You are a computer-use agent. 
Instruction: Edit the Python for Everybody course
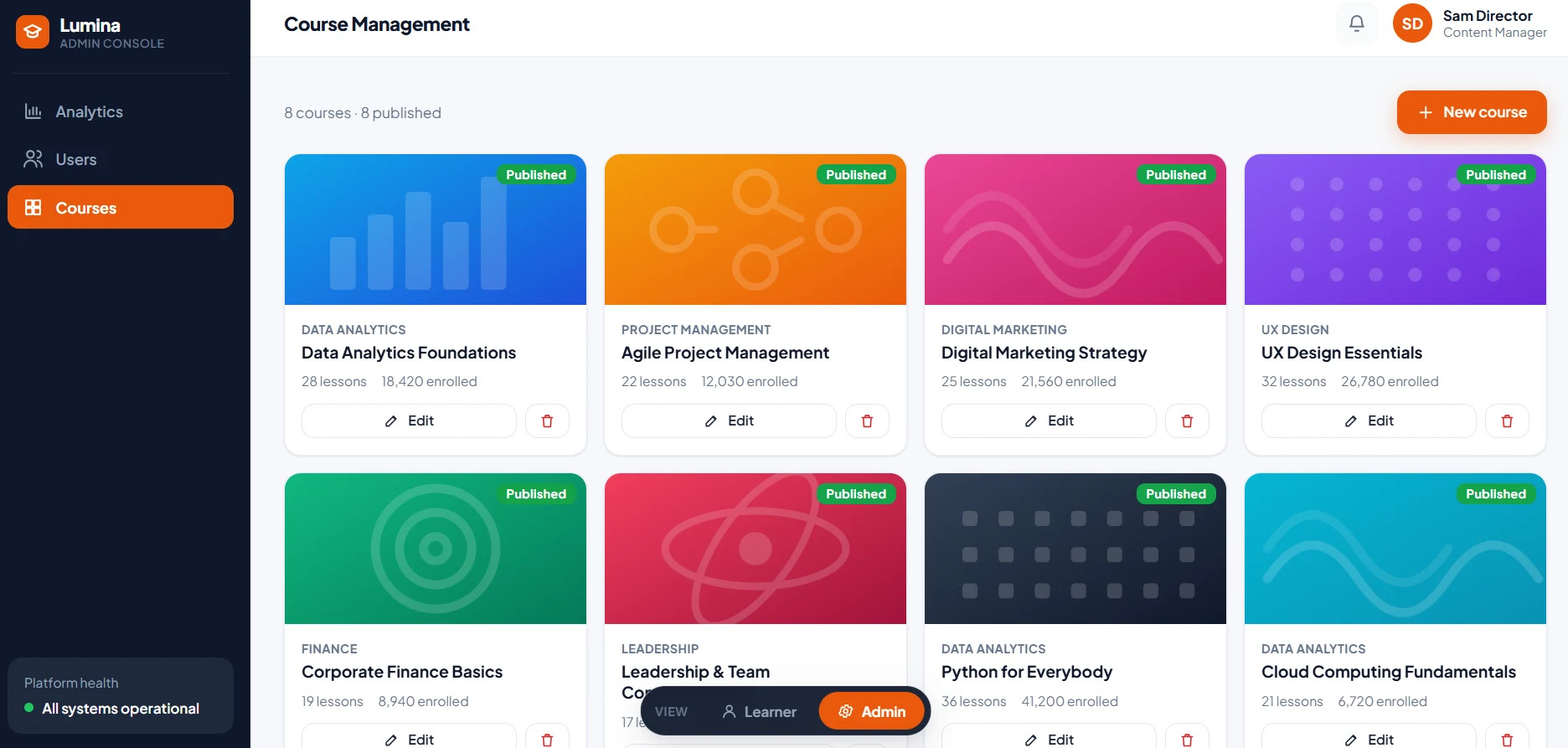[x=1049, y=736]
